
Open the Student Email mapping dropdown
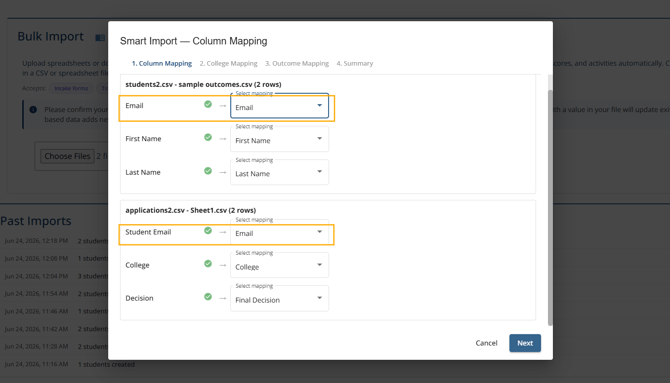(x=279, y=232)
